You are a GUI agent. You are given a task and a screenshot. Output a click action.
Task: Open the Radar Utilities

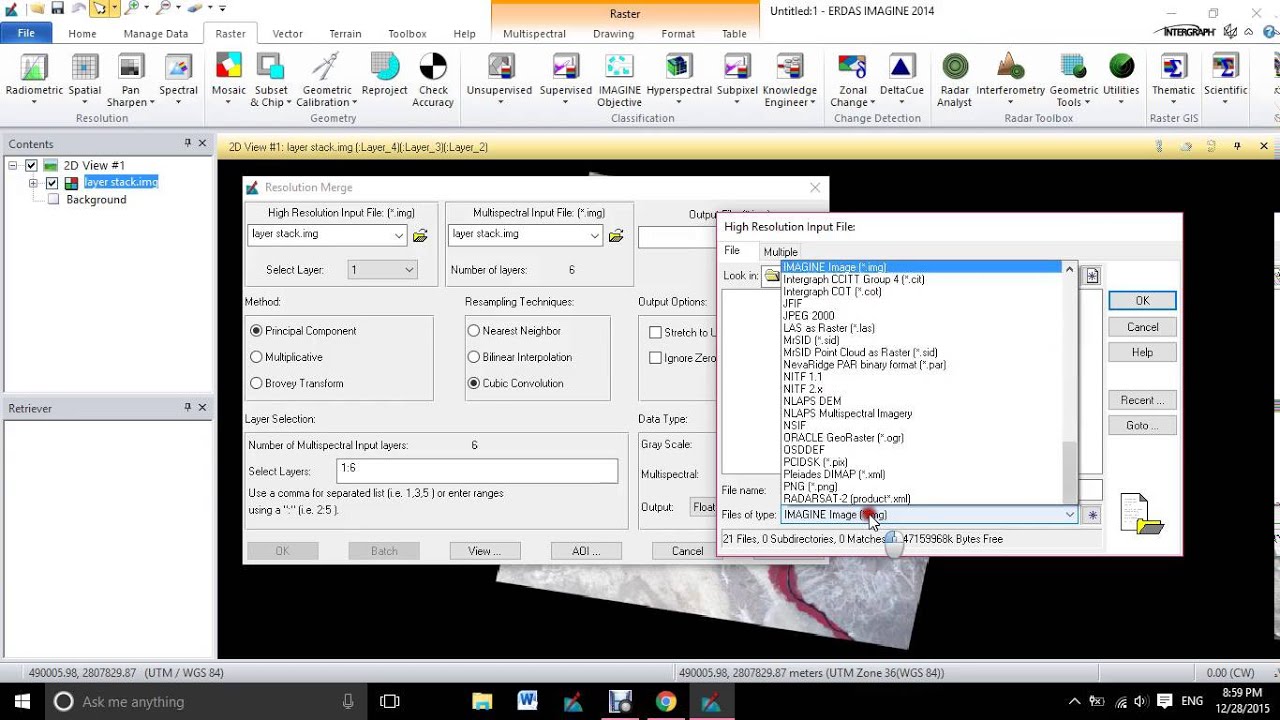(1121, 78)
